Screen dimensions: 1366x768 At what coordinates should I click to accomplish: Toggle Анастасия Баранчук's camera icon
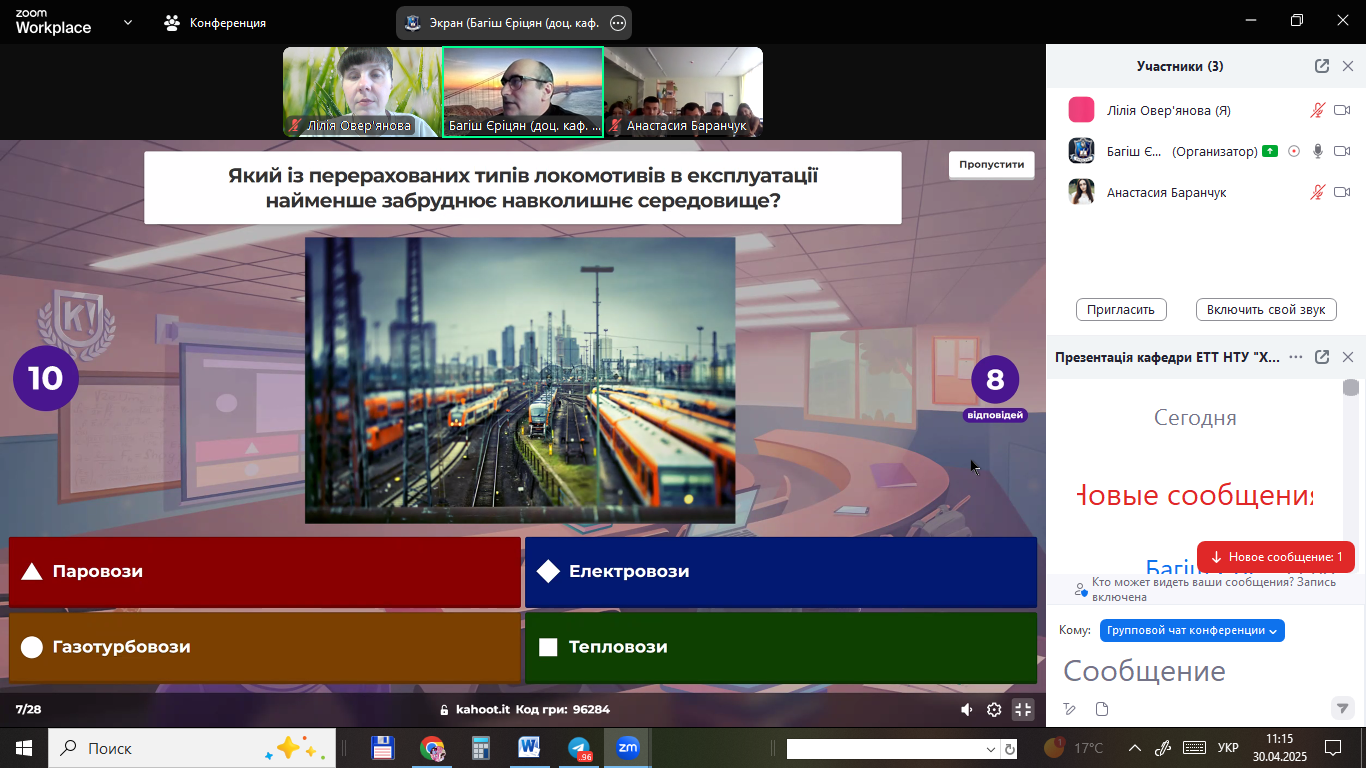(1342, 192)
